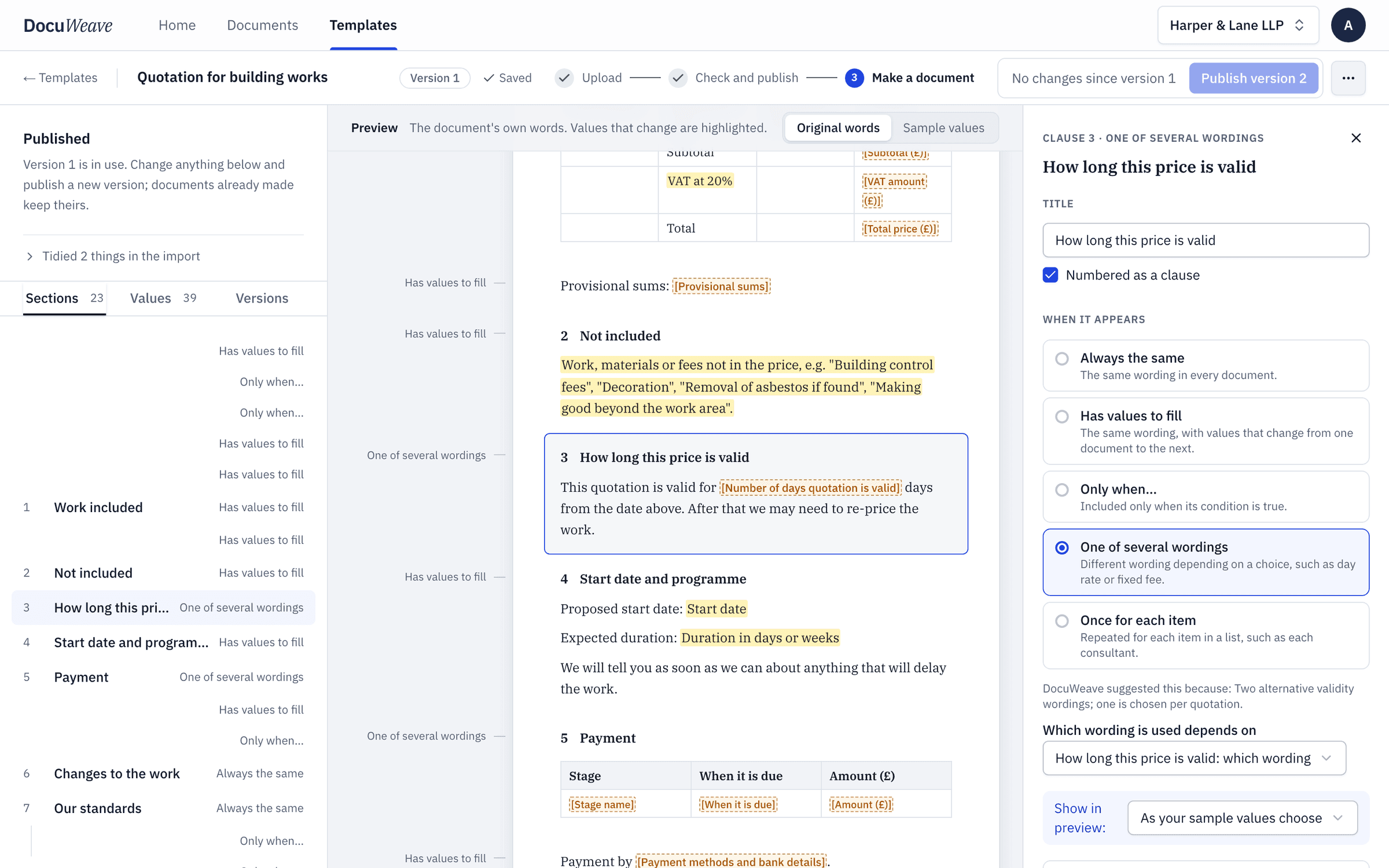
Task: Select section 6 Changes to the work
Action: 163,774
